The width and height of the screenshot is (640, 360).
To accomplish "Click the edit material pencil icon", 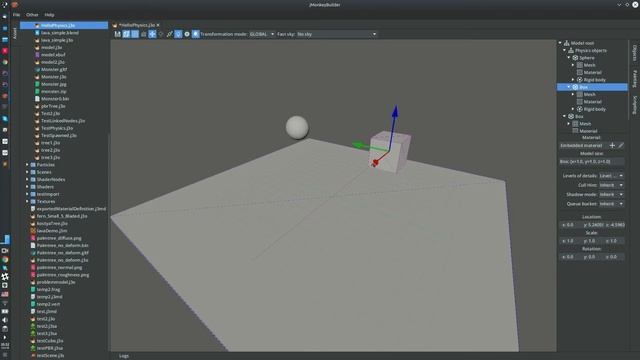I will click(x=621, y=145).
